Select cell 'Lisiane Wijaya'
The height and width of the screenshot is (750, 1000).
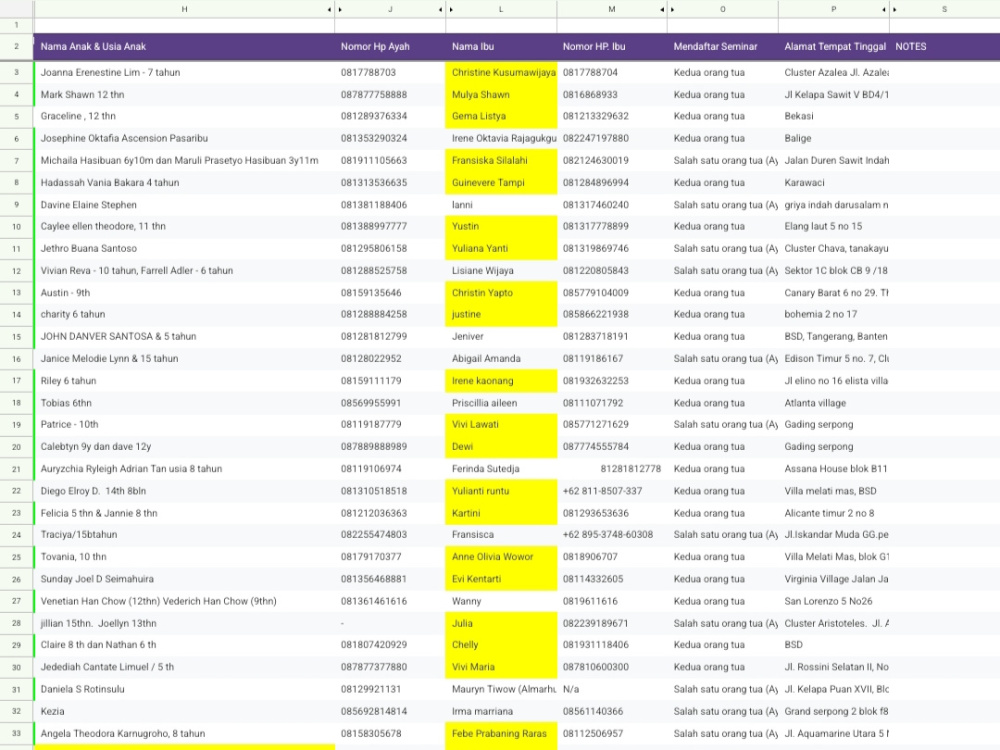coord(501,270)
